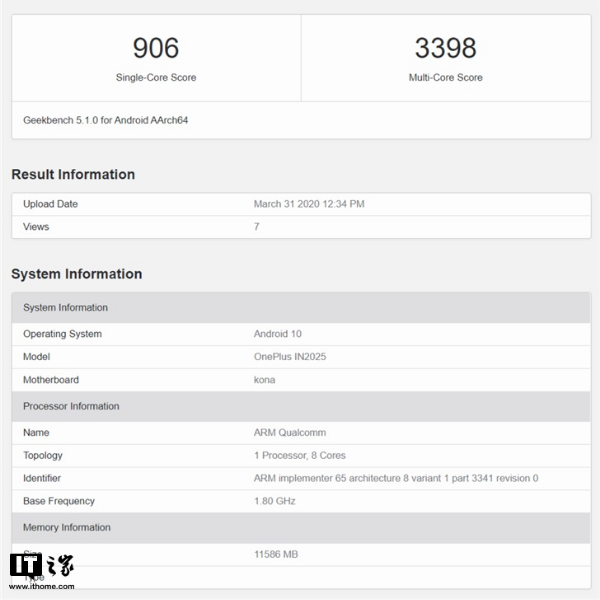This screenshot has width=600, height=600.
Task: Click the views count '7'
Action: tap(256, 227)
